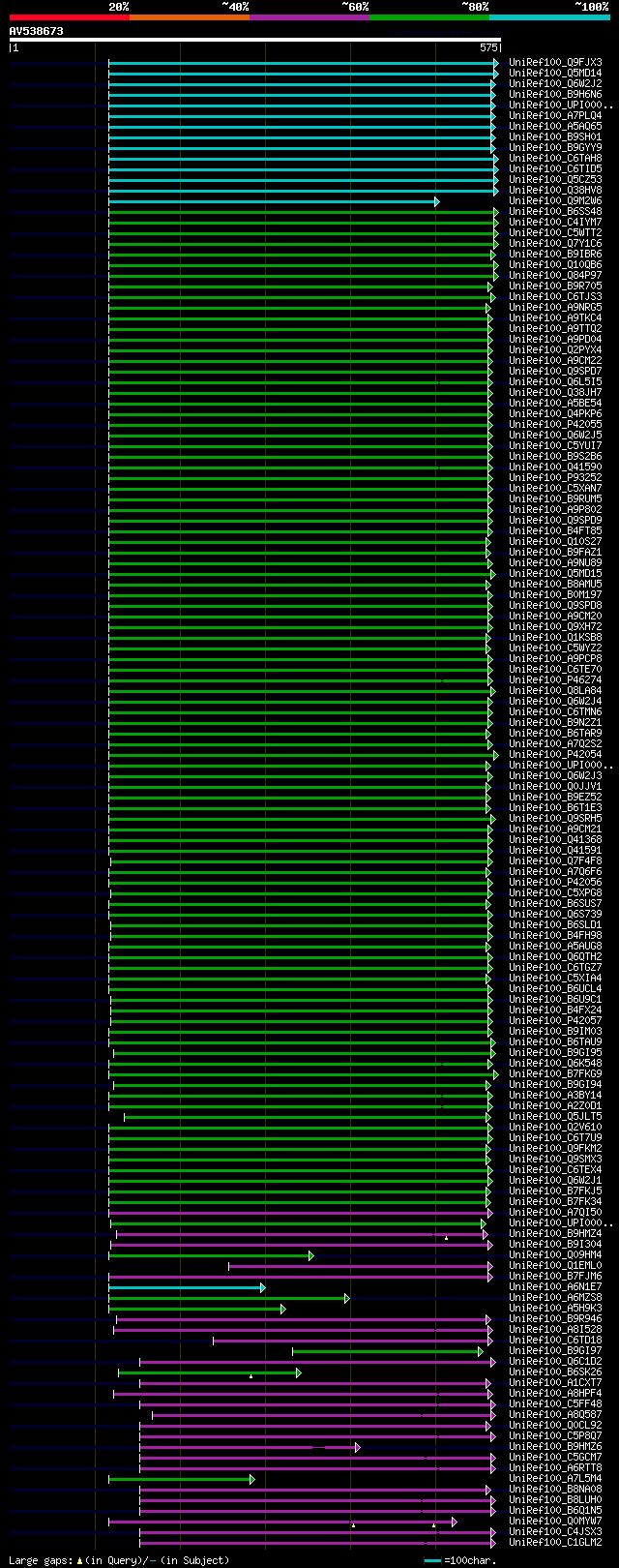Select the label UniRef100_A7QI50
This screenshot has width=619, height=1568.
pyautogui.click(x=555, y=1213)
